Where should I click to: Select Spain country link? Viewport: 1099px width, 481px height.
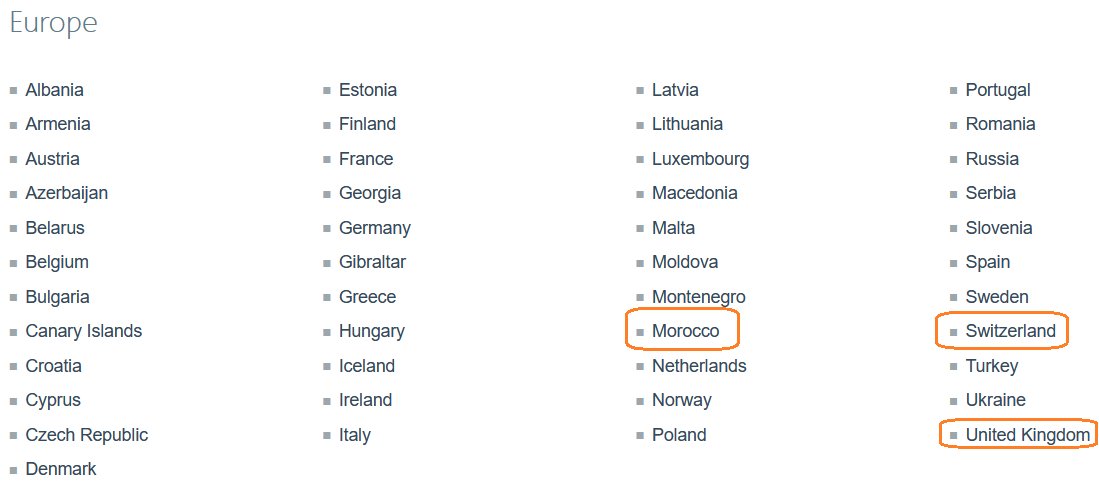[x=987, y=262]
